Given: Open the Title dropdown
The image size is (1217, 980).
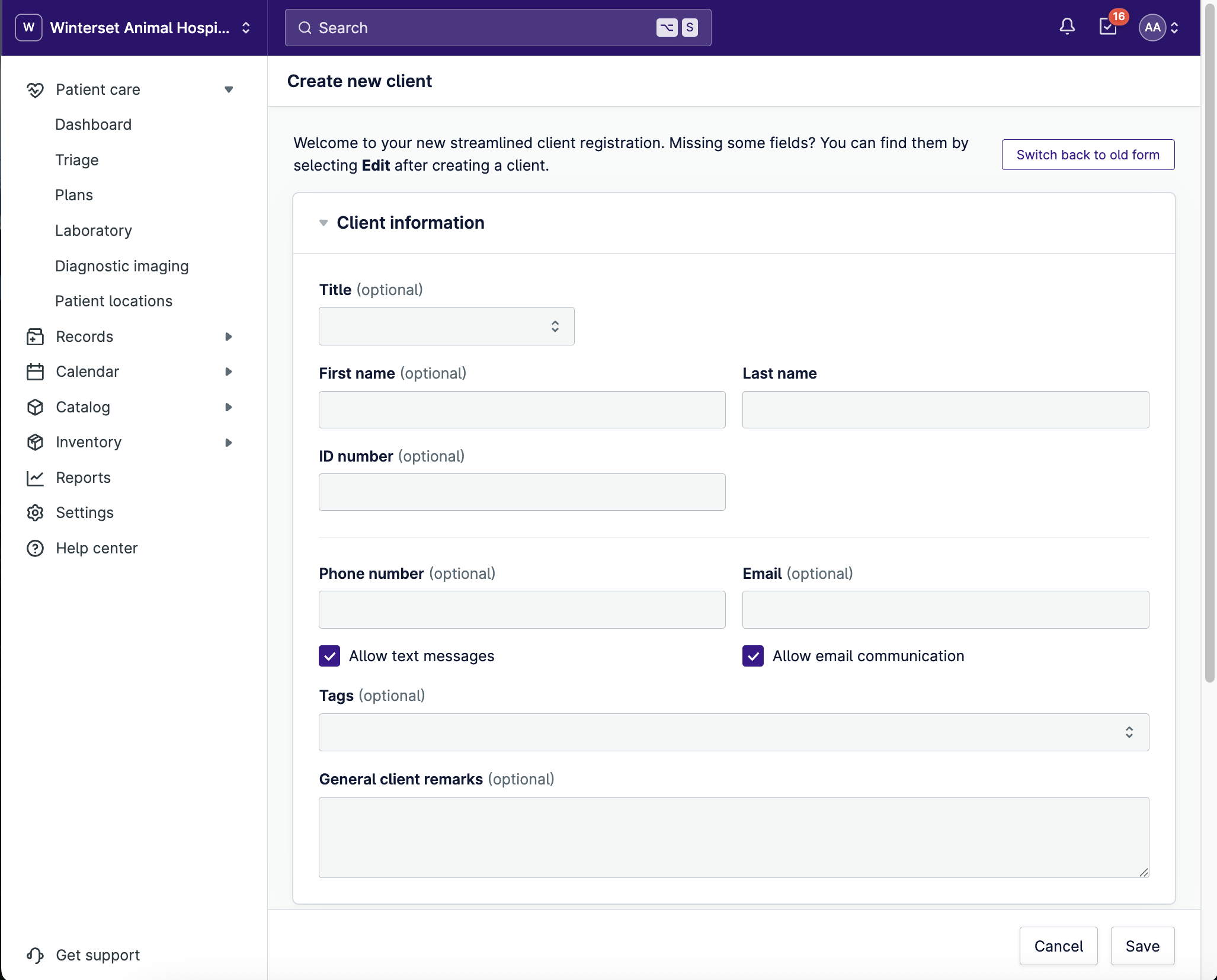Looking at the screenshot, I should coord(446,326).
